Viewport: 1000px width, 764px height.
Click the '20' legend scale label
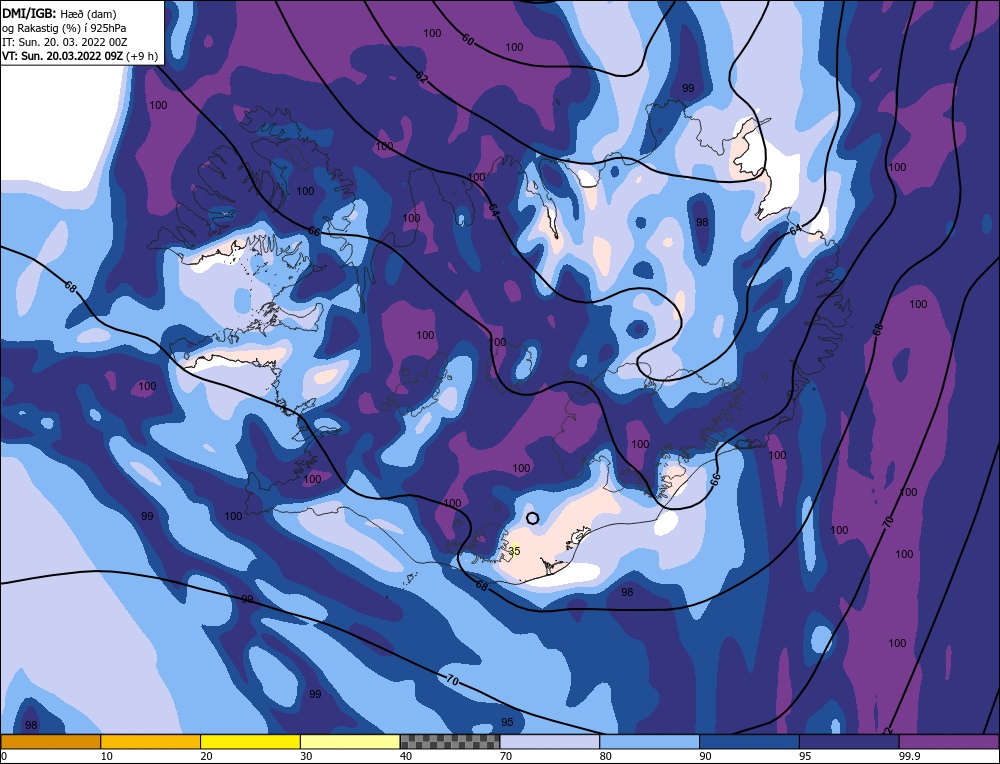(x=206, y=756)
